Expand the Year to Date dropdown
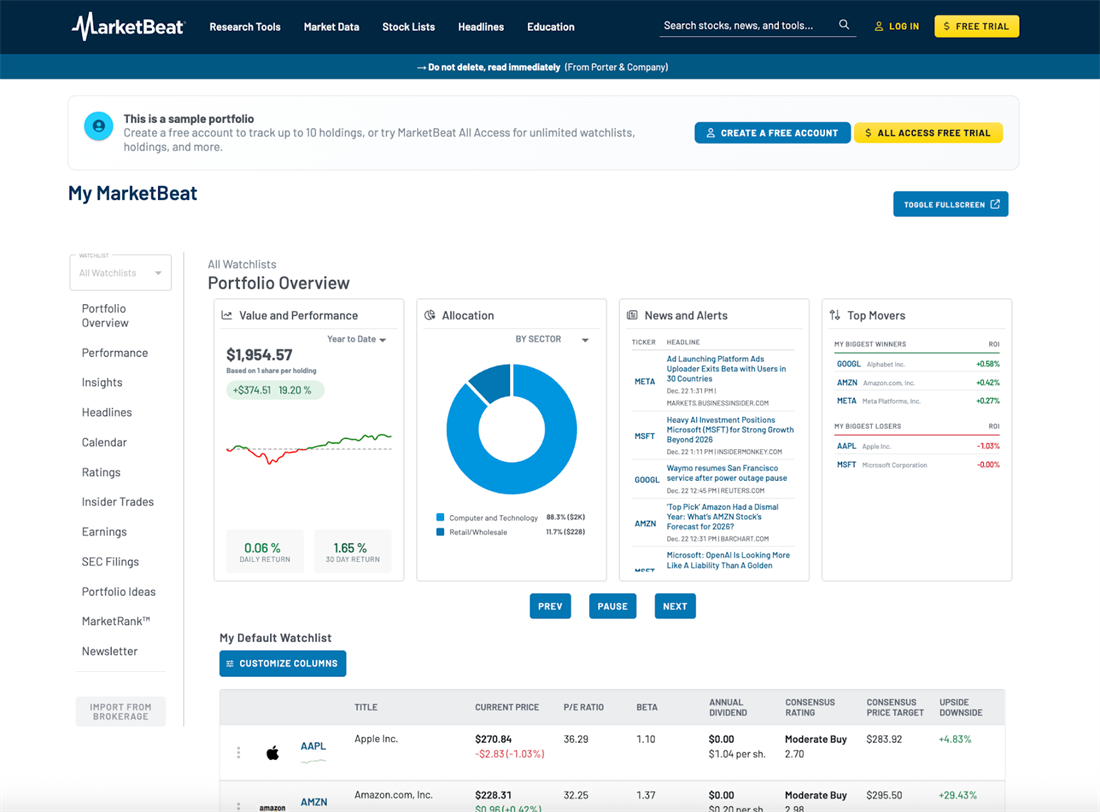This screenshot has height=812, width=1100. (356, 339)
